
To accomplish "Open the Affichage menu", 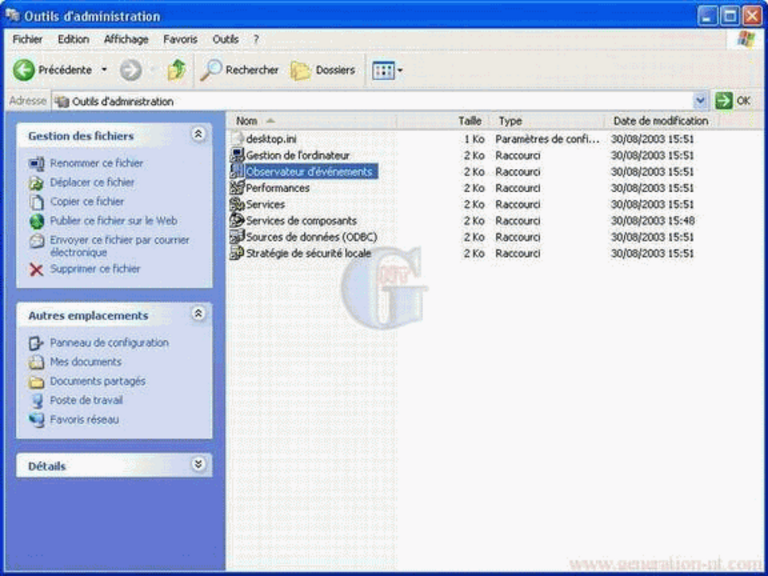I will click(x=126, y=39).
